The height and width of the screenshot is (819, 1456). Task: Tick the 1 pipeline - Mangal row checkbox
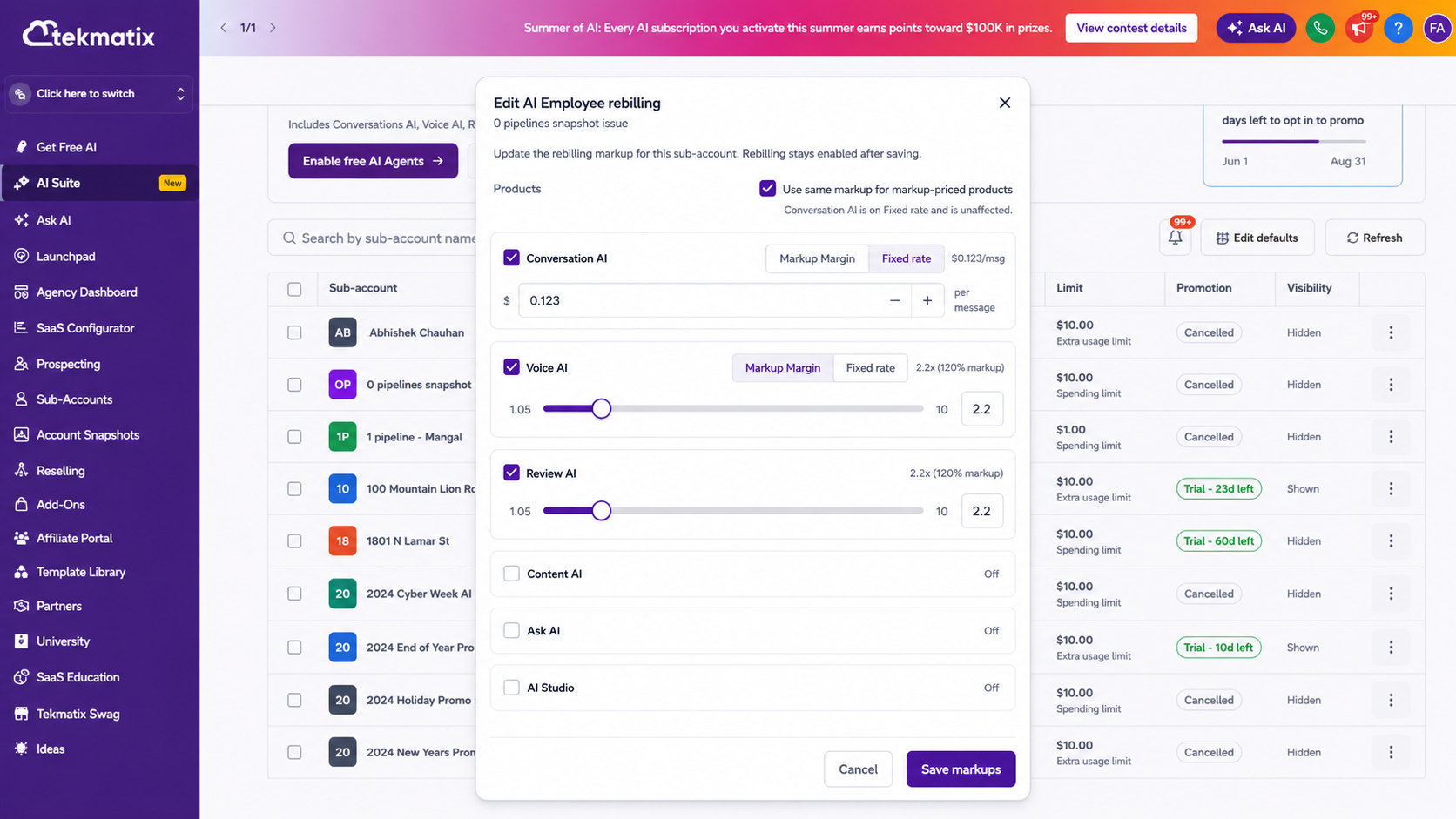[x=294, y=437]
